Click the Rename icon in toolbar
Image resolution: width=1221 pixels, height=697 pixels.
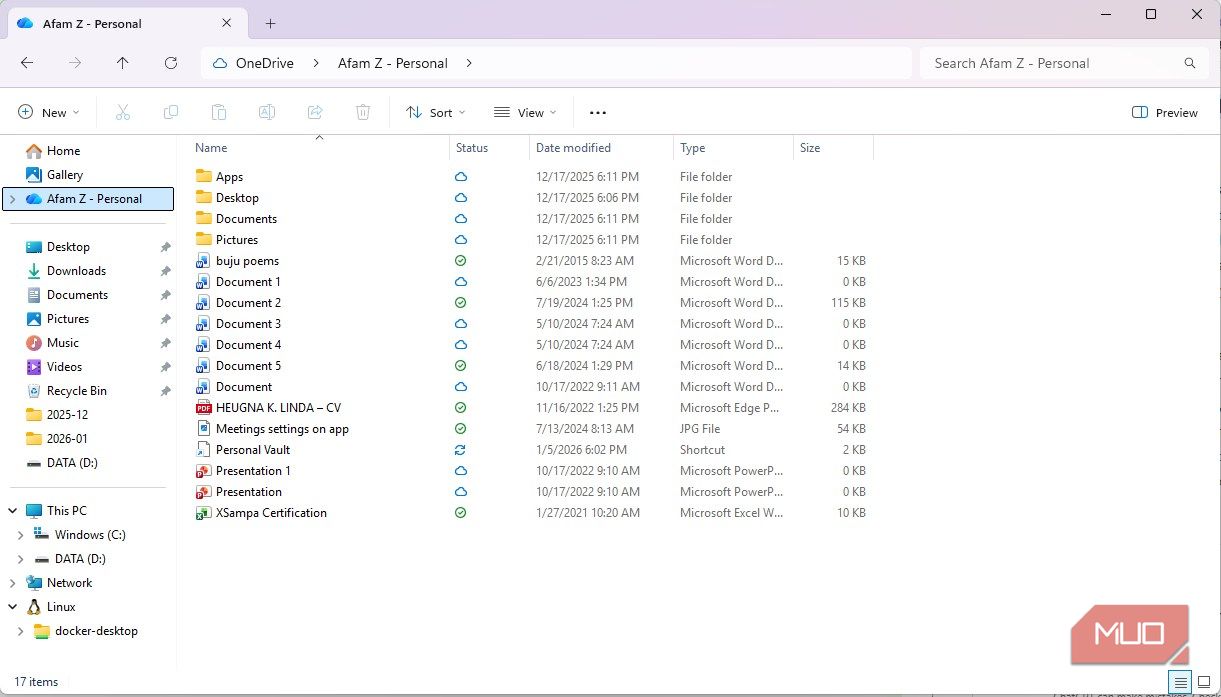[267, 113]
